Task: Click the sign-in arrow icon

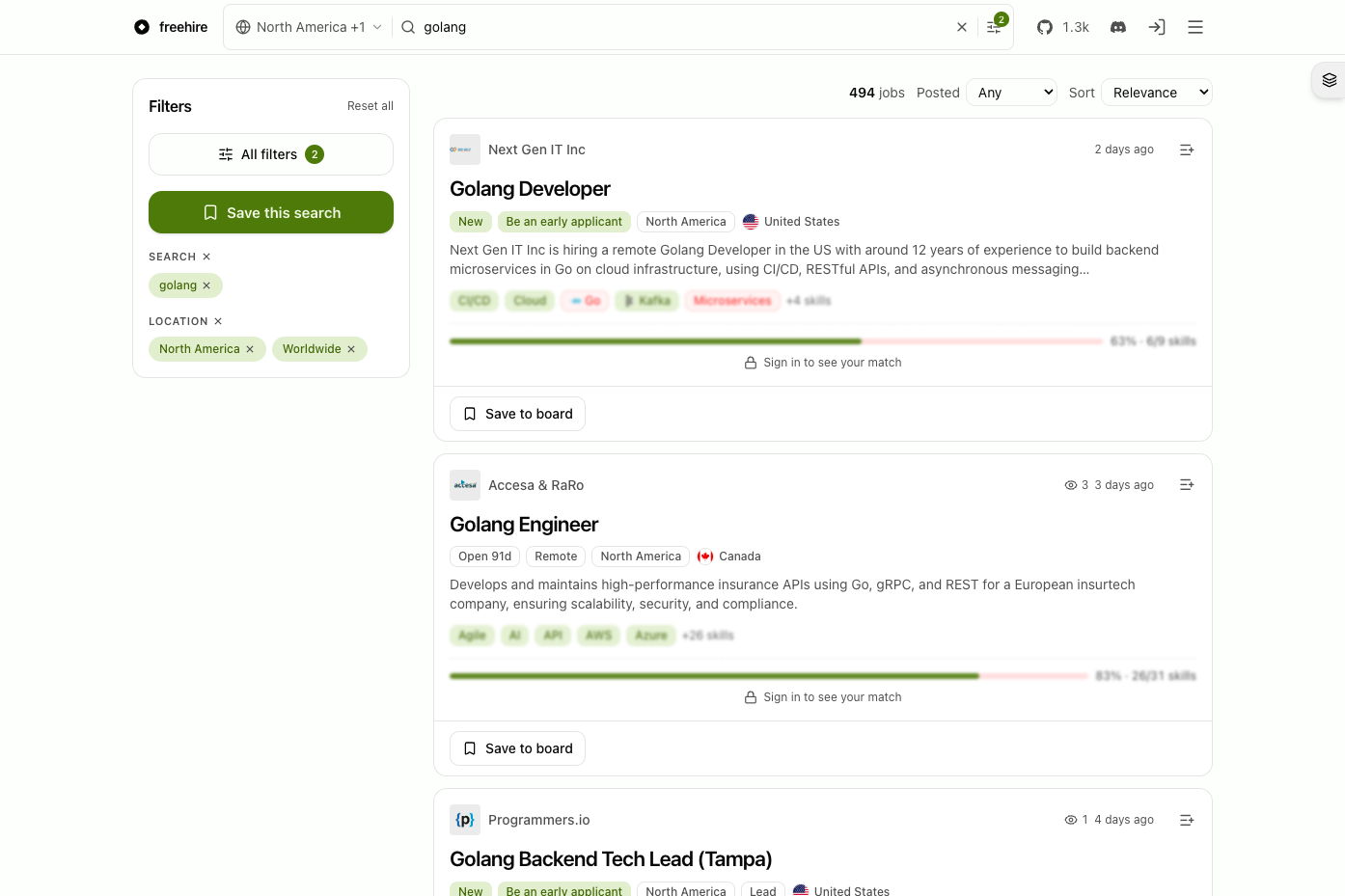Action: click(1157, 27)
